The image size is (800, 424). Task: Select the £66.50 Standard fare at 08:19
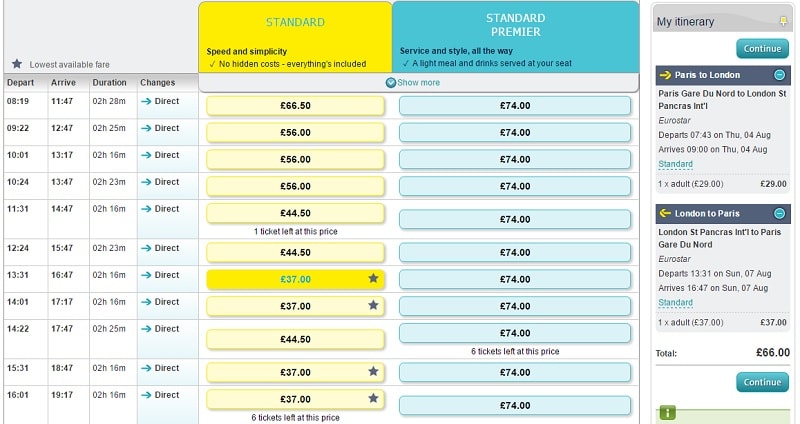tap(295, 106)
